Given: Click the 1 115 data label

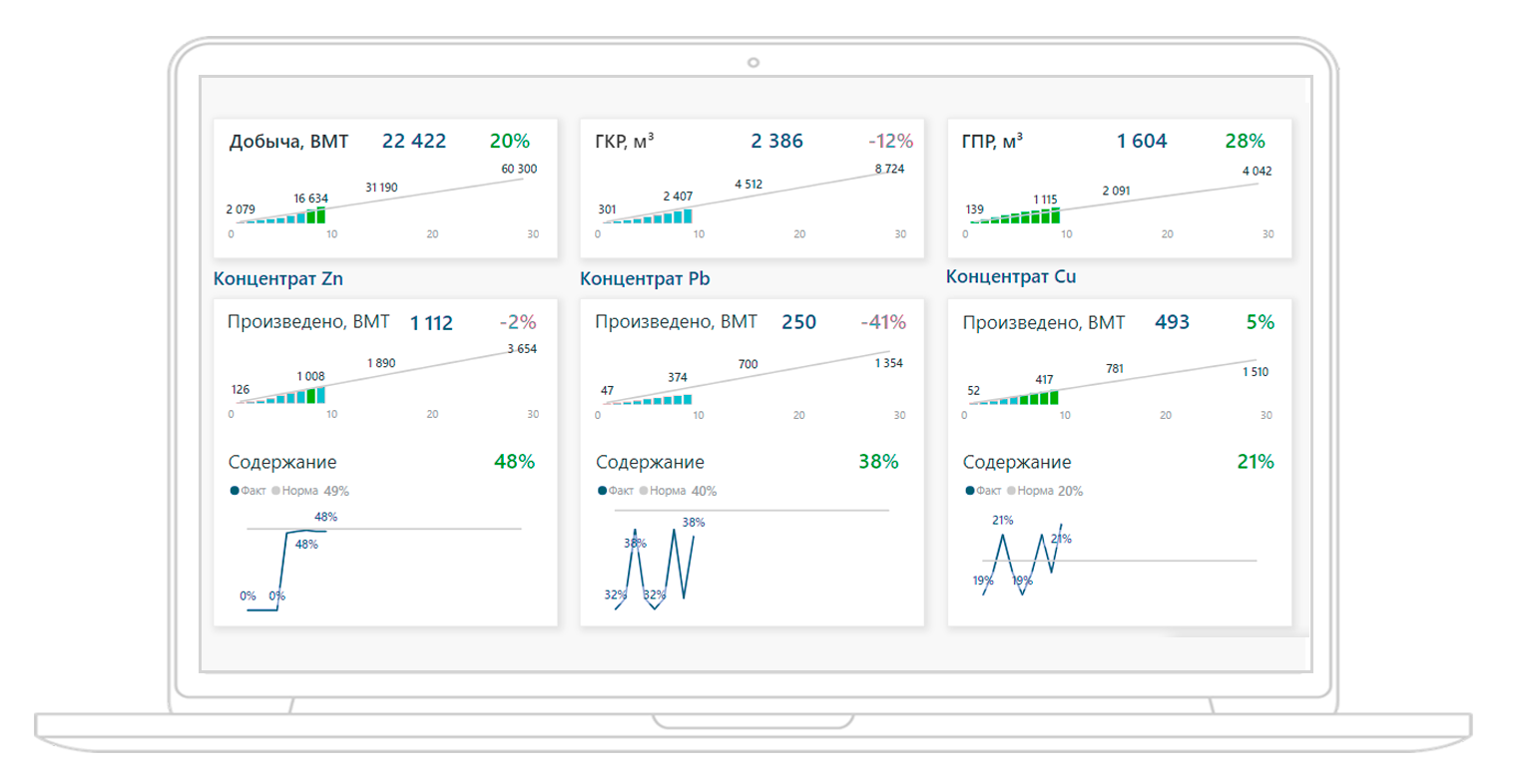Looking at the screenshot, I should click(1045, 199).
